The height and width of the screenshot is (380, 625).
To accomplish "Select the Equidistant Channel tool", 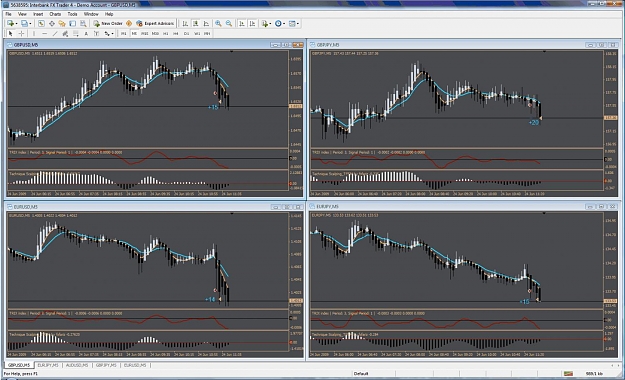I will (x=65, y=33).
